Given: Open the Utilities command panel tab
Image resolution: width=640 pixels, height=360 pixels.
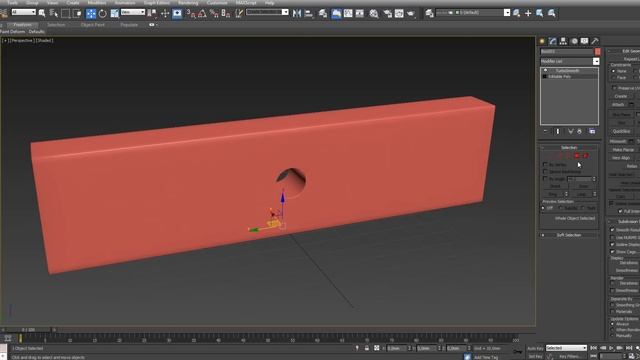Looking at the screenshot, I should point(595,41).
